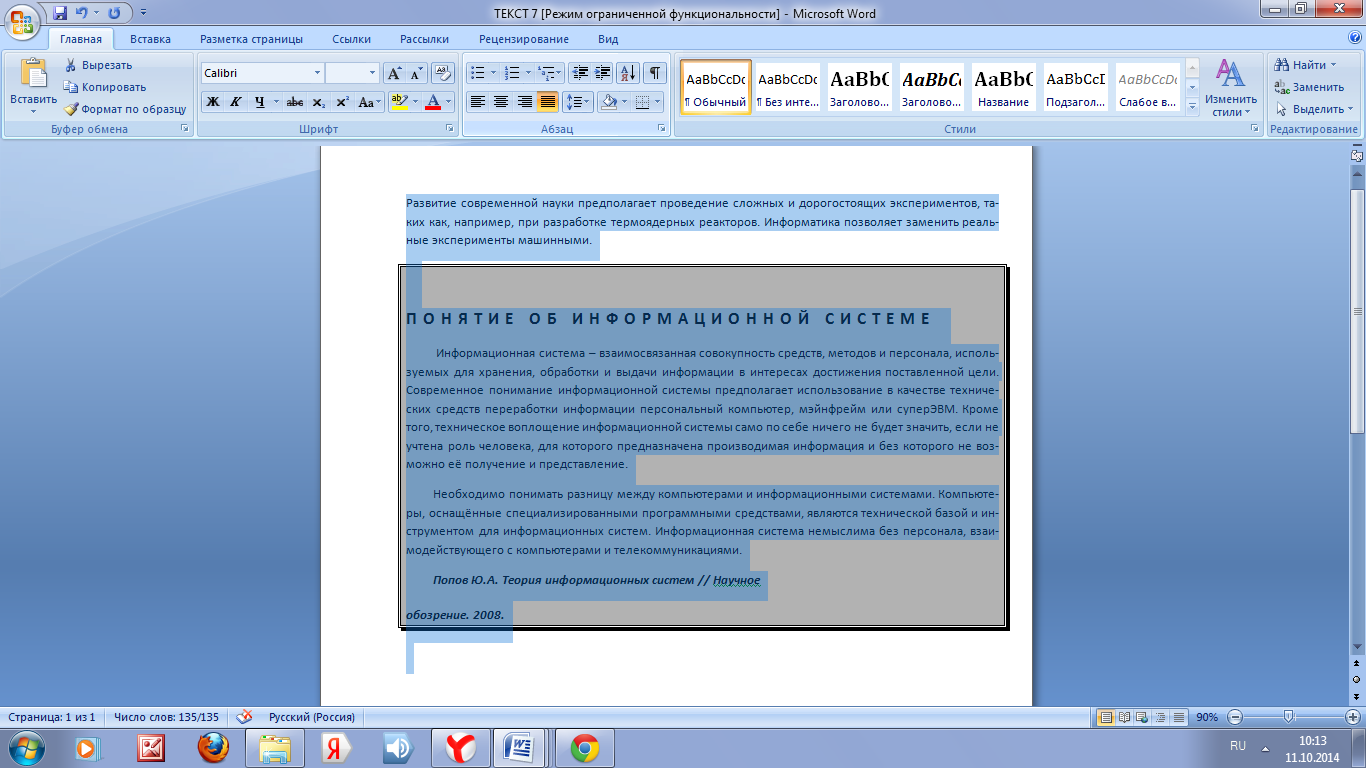
Task: Expand the styles gallery more arrow
Action: 1191,106
